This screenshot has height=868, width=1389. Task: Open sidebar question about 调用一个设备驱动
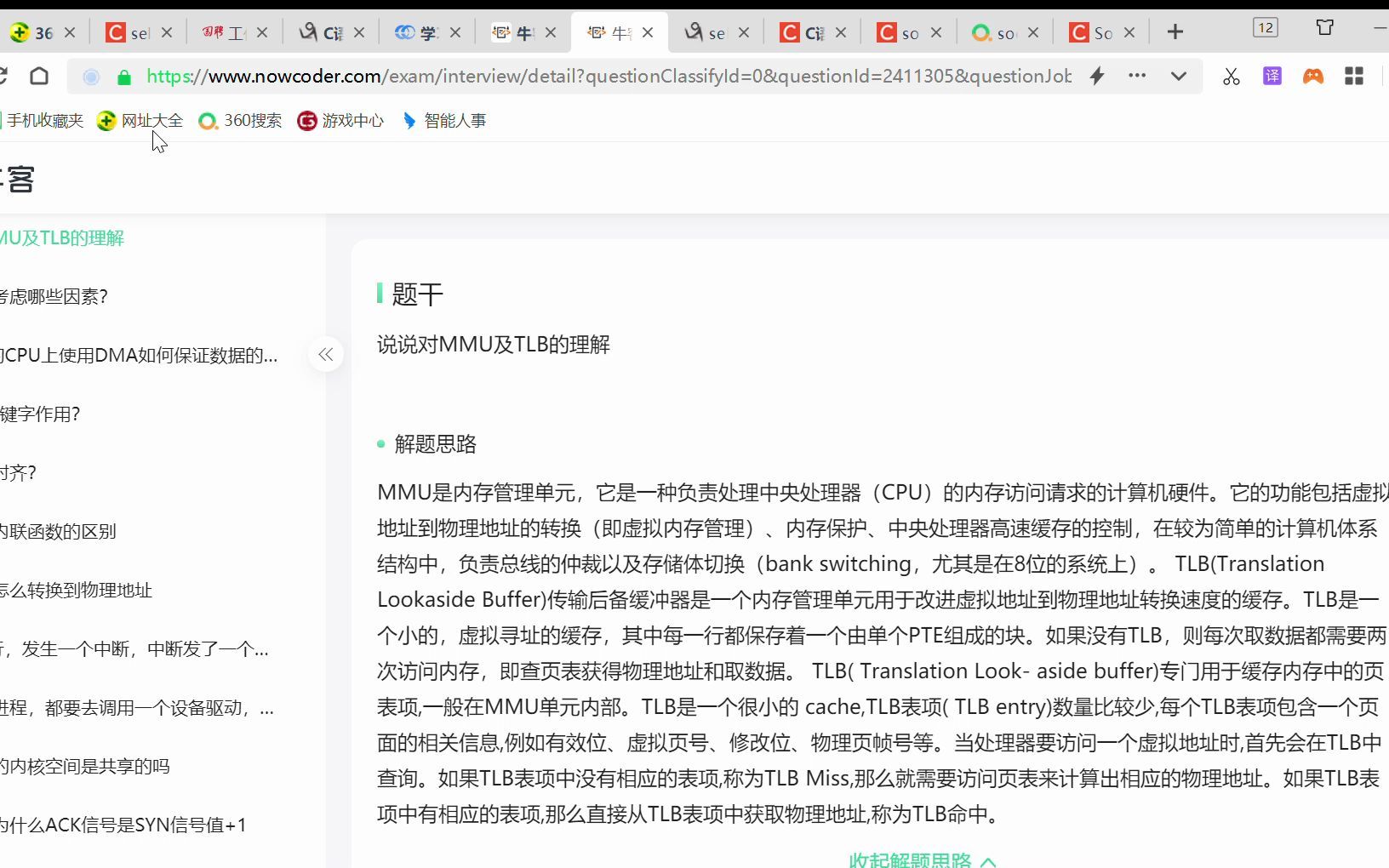coord(137,708)
